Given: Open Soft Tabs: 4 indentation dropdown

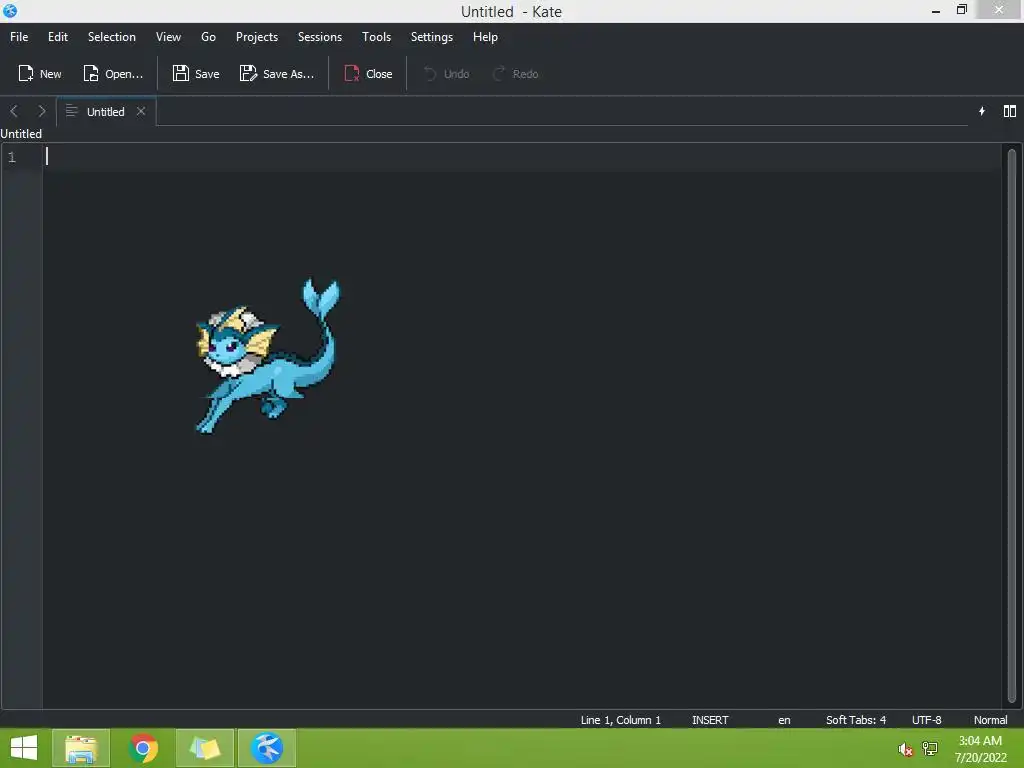Looking at the screenshot, I should 856,720.
